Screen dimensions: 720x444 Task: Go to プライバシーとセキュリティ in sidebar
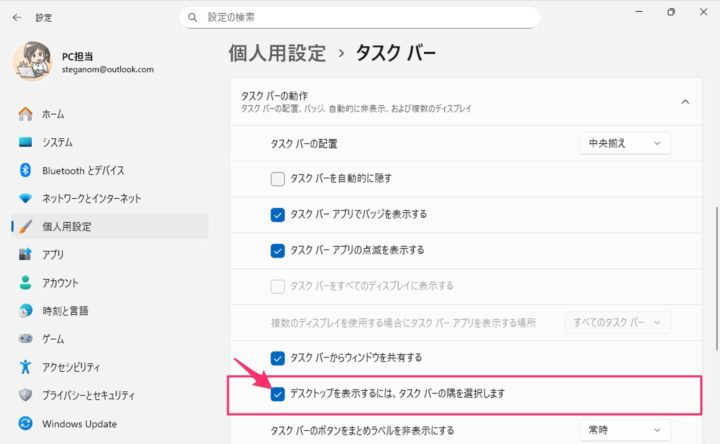88,395
